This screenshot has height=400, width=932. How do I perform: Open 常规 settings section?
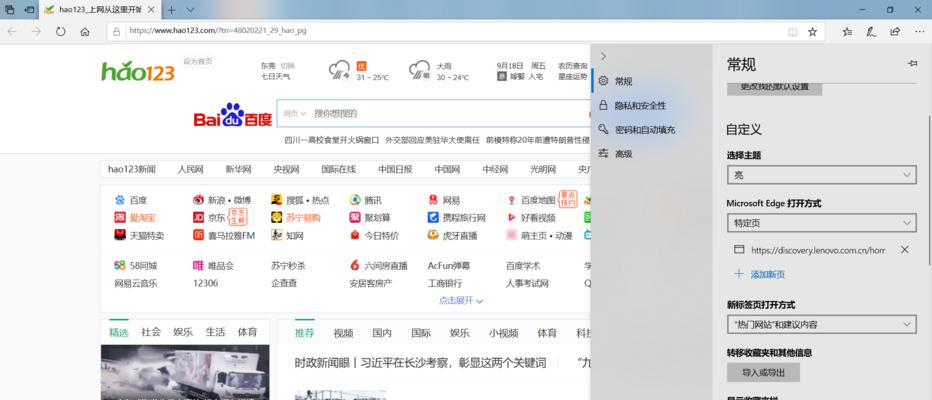pyautogui.click(x=650, y=81)
